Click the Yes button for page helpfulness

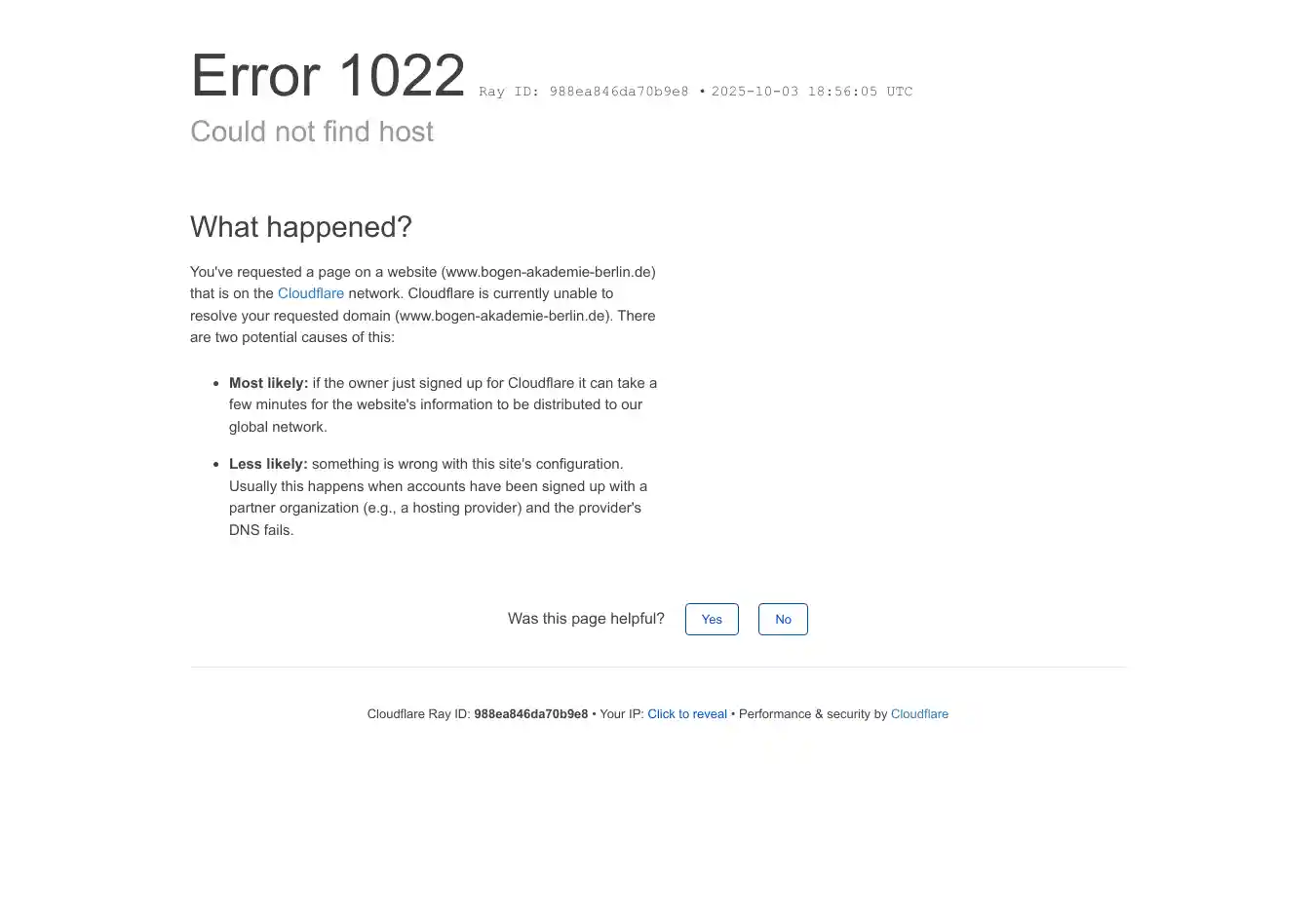point(712,619)
